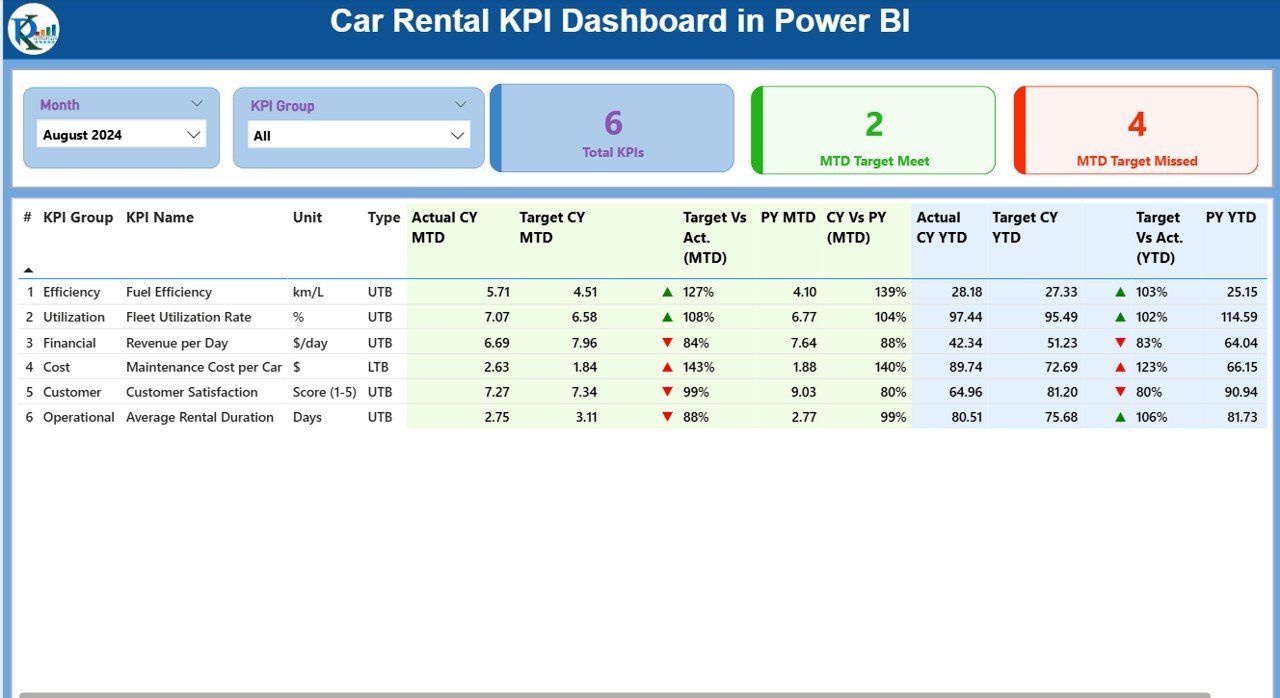
Task: Open the August 2024 month dropdown
Action: pyautogui.click(x=121, y=135)
